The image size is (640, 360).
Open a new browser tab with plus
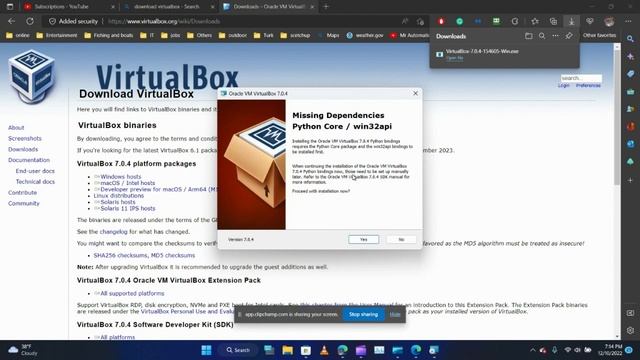326,7
